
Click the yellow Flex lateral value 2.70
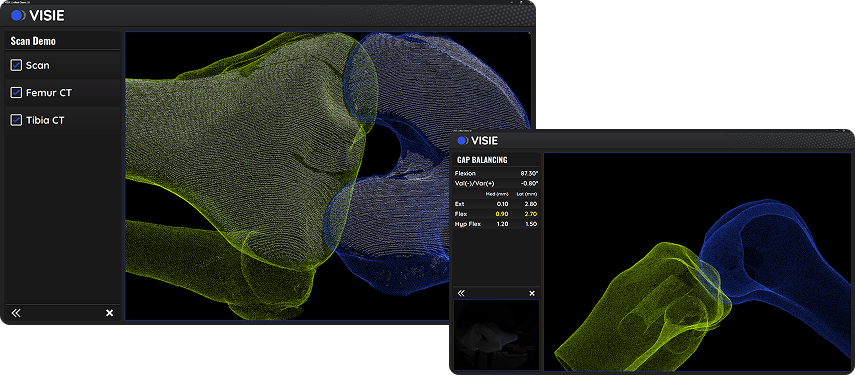point(531,214)
